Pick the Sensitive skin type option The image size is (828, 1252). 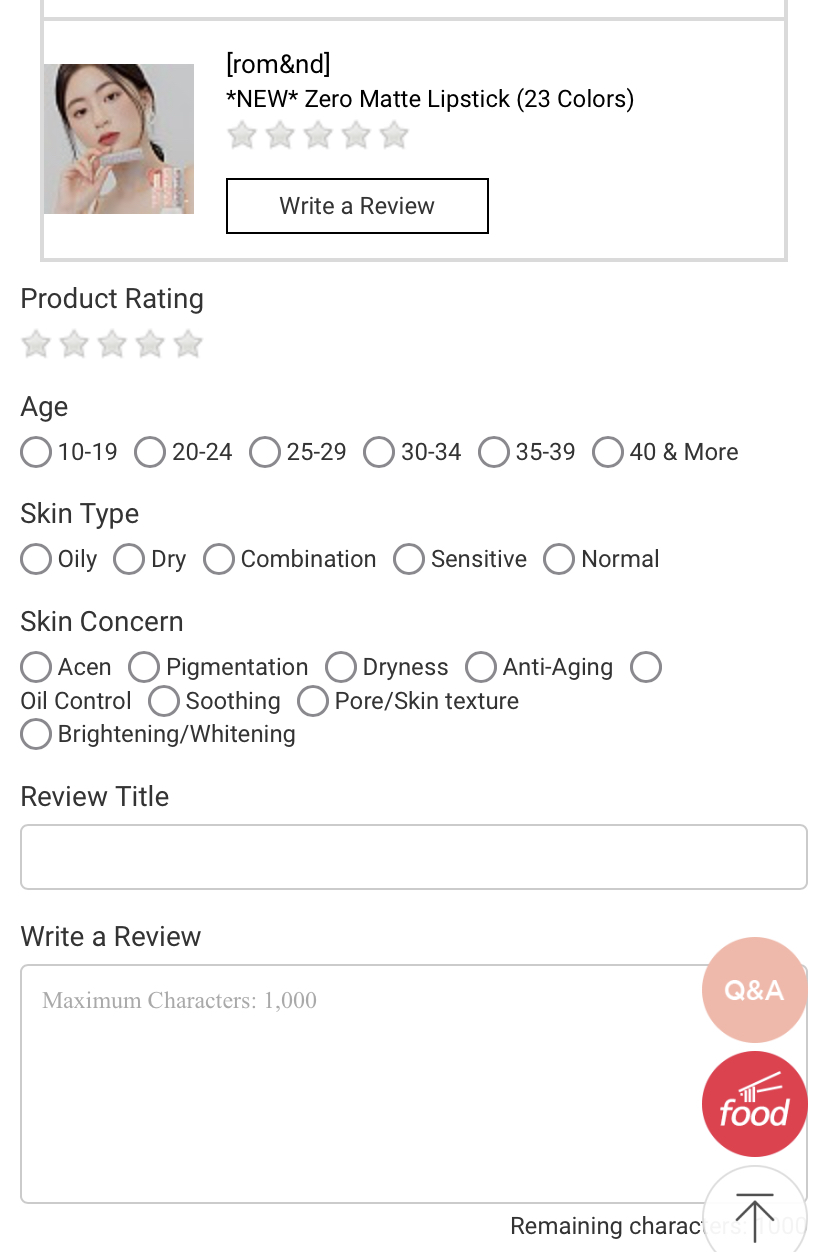(409, 559)
